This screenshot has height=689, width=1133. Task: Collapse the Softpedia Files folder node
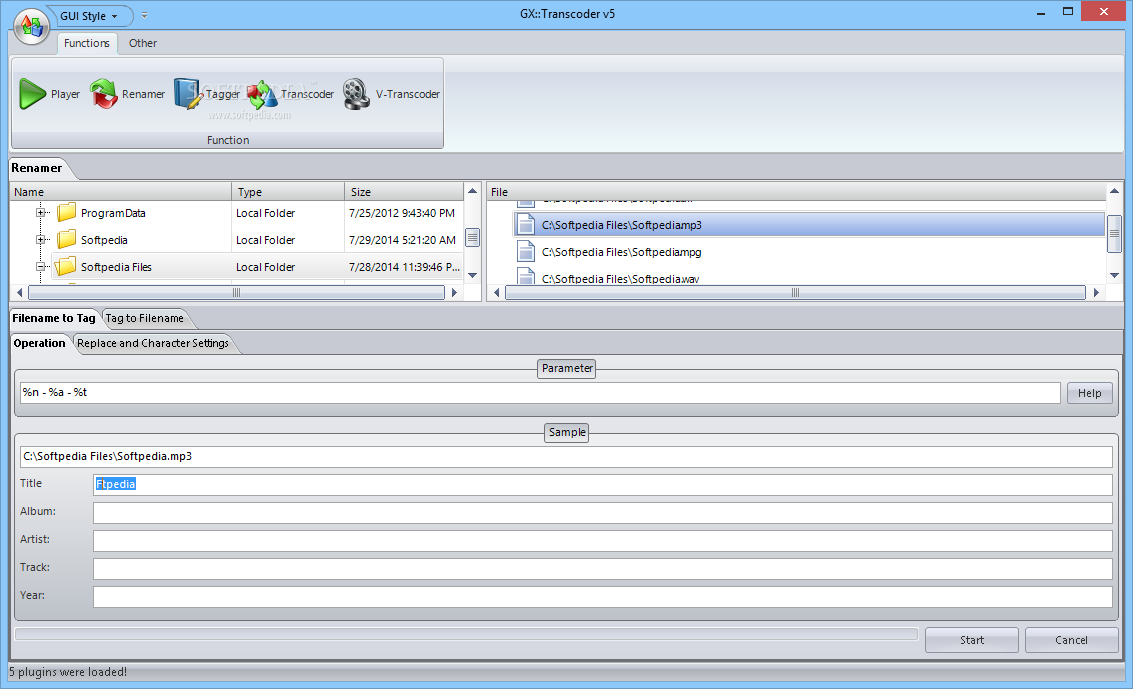tap(41, 266)
